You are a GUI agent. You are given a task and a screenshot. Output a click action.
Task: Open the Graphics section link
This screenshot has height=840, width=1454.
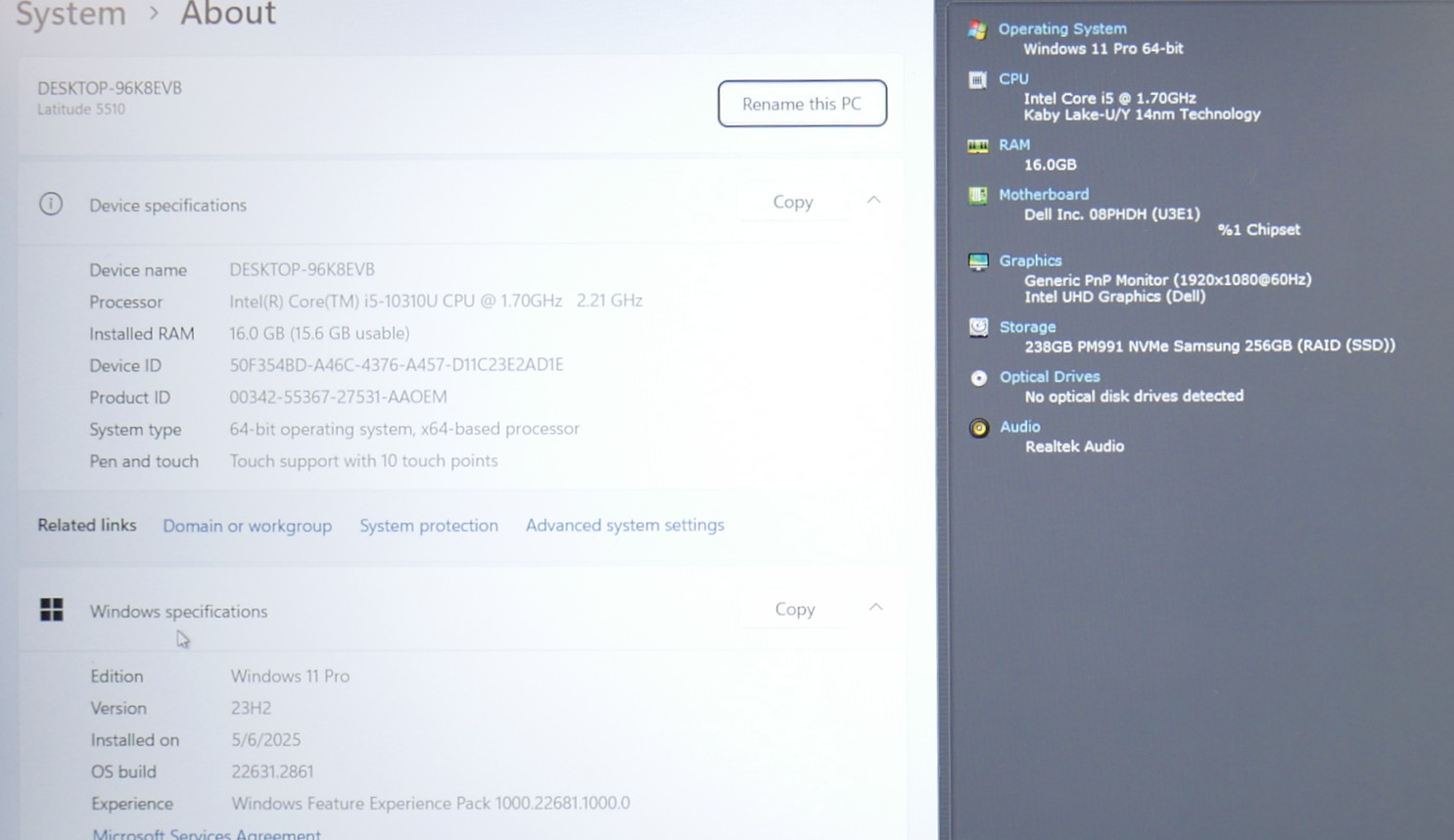point(1030,260)
